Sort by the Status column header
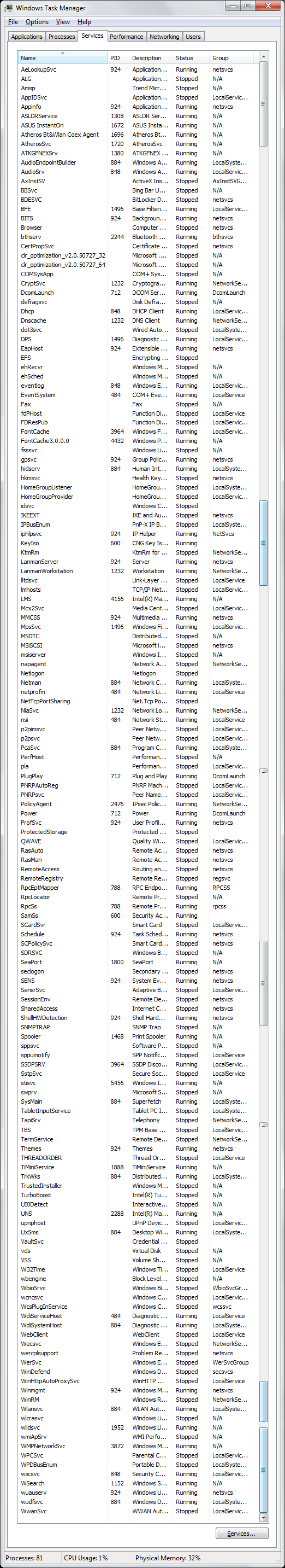The height and width of the screenshot is (1568, 285). (192, 58)
